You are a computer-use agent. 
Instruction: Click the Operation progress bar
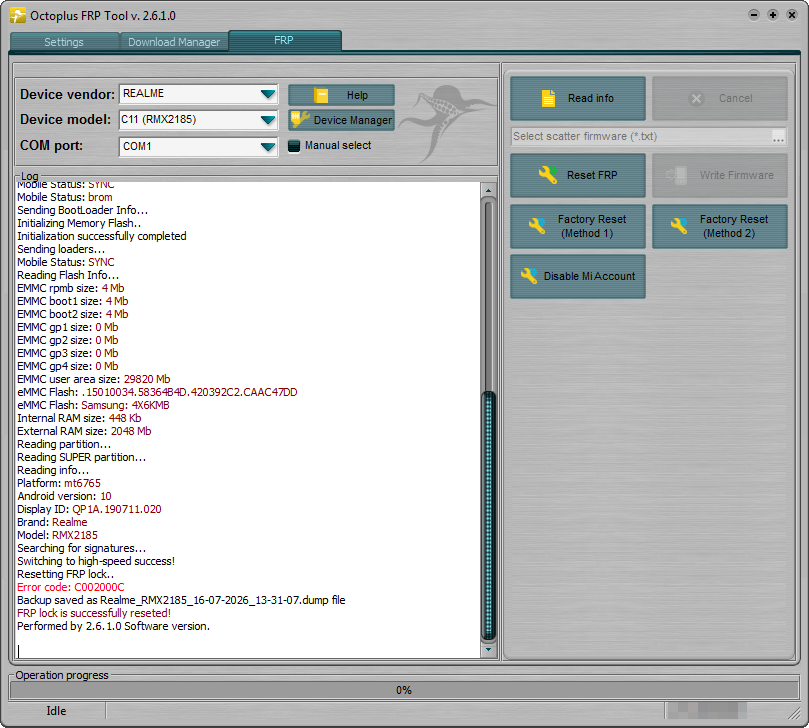point(404,690)
